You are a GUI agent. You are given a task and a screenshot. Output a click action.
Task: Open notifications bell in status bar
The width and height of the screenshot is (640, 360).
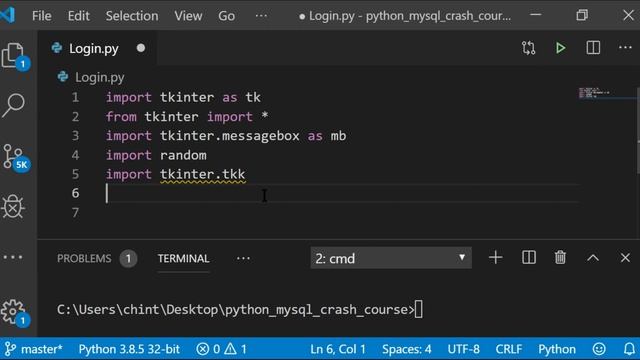(x=629, y=349)
